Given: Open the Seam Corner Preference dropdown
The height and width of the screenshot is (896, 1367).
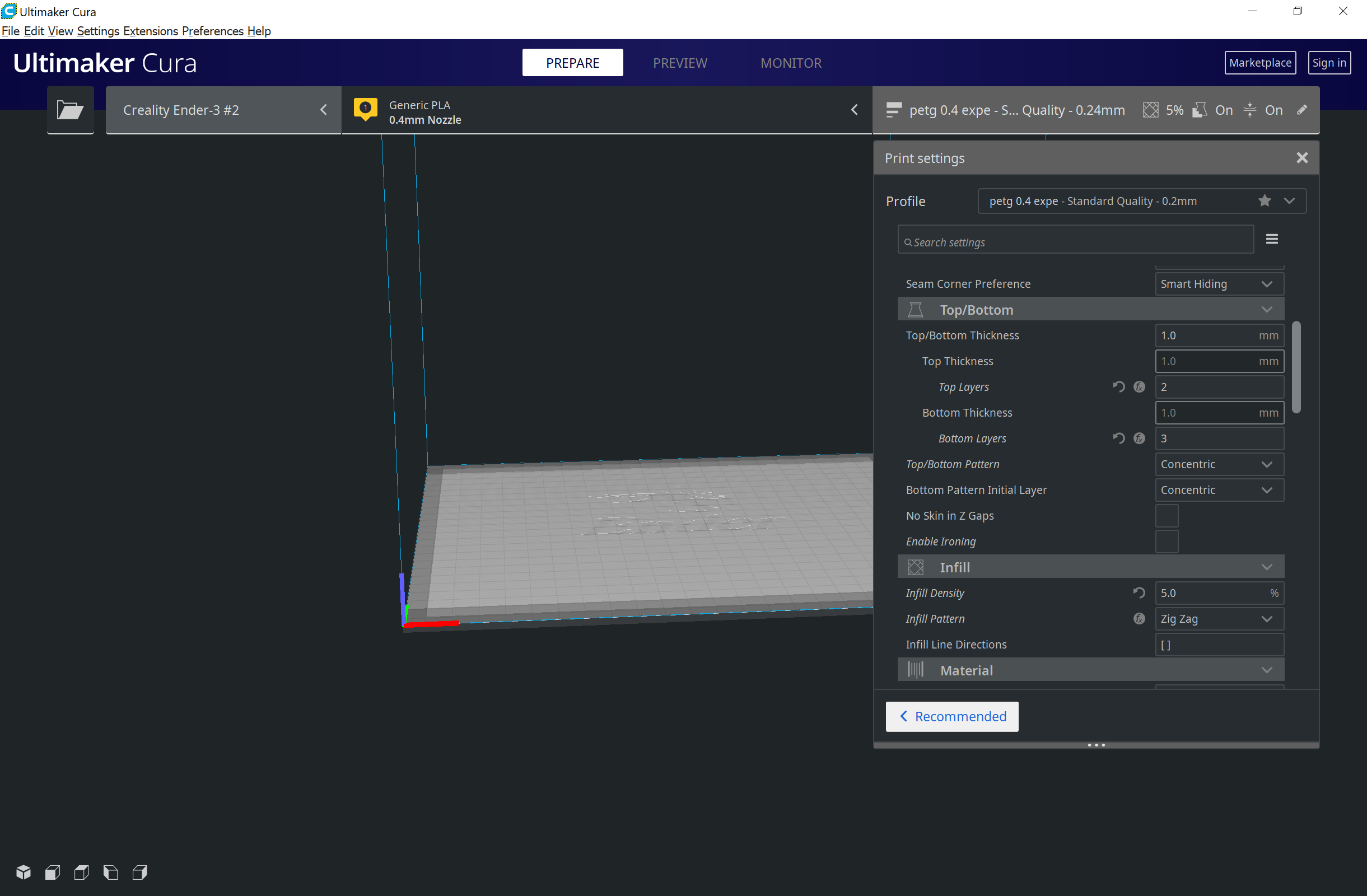Looking at the screenshot, I should tap(1218, 283).
